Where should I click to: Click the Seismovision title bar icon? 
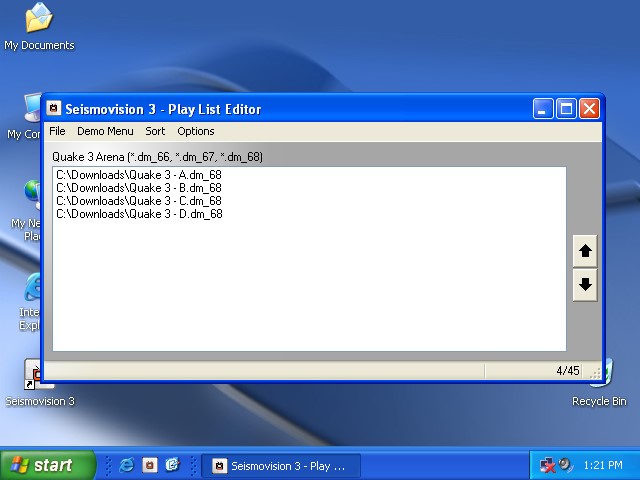[55, 109]
